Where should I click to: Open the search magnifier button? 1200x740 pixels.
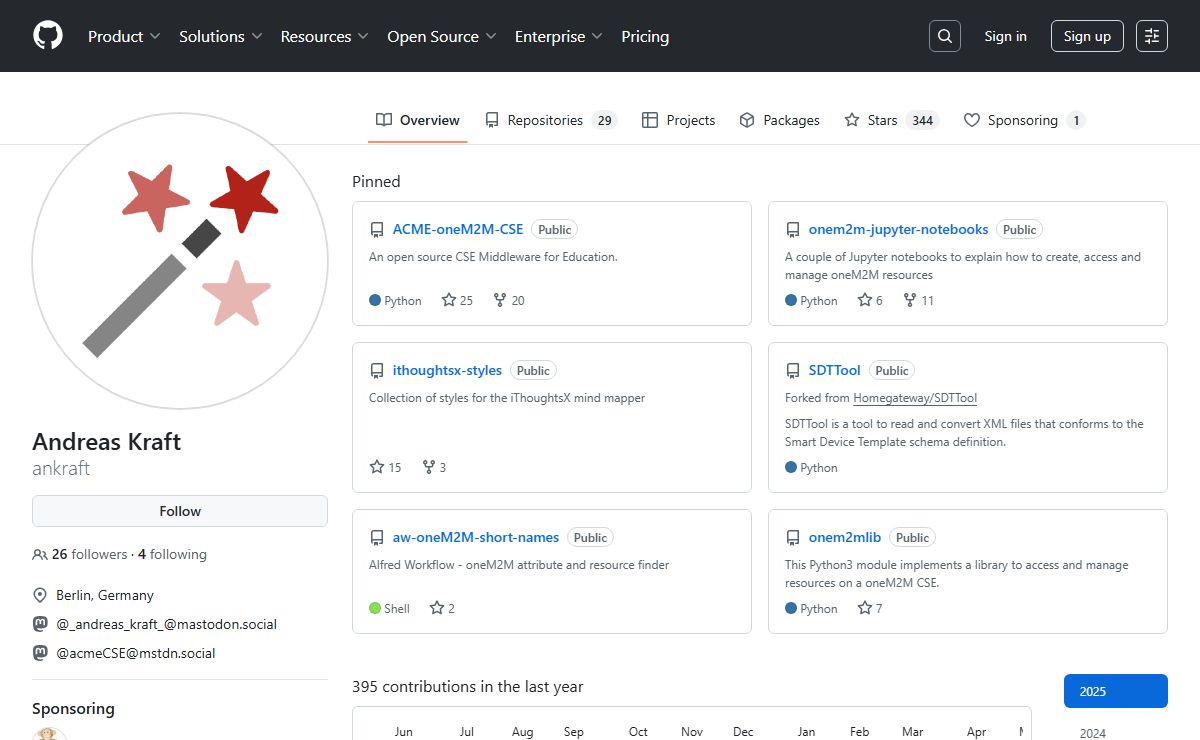944,36
